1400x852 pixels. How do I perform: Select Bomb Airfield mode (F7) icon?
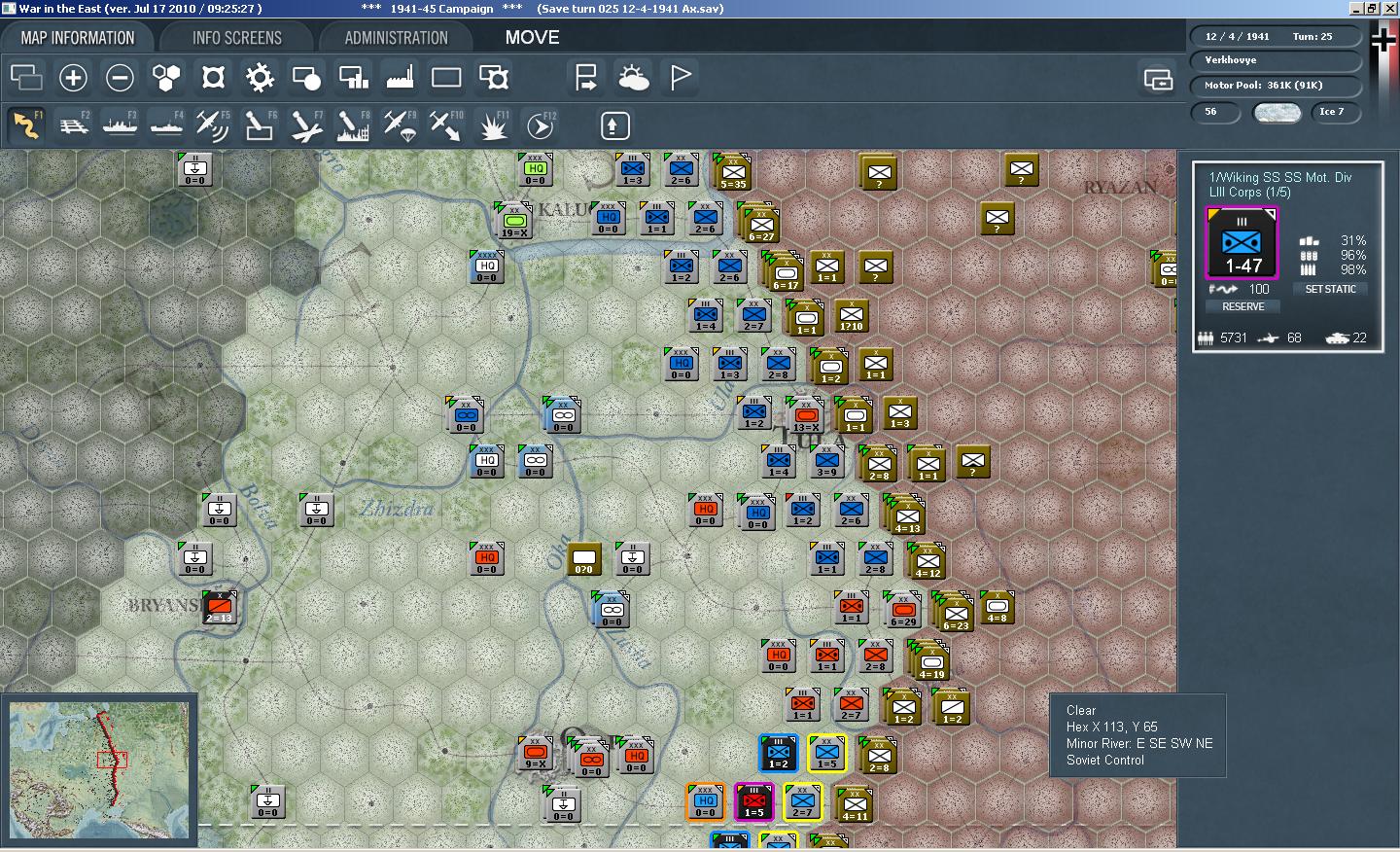tap(306, 125)
